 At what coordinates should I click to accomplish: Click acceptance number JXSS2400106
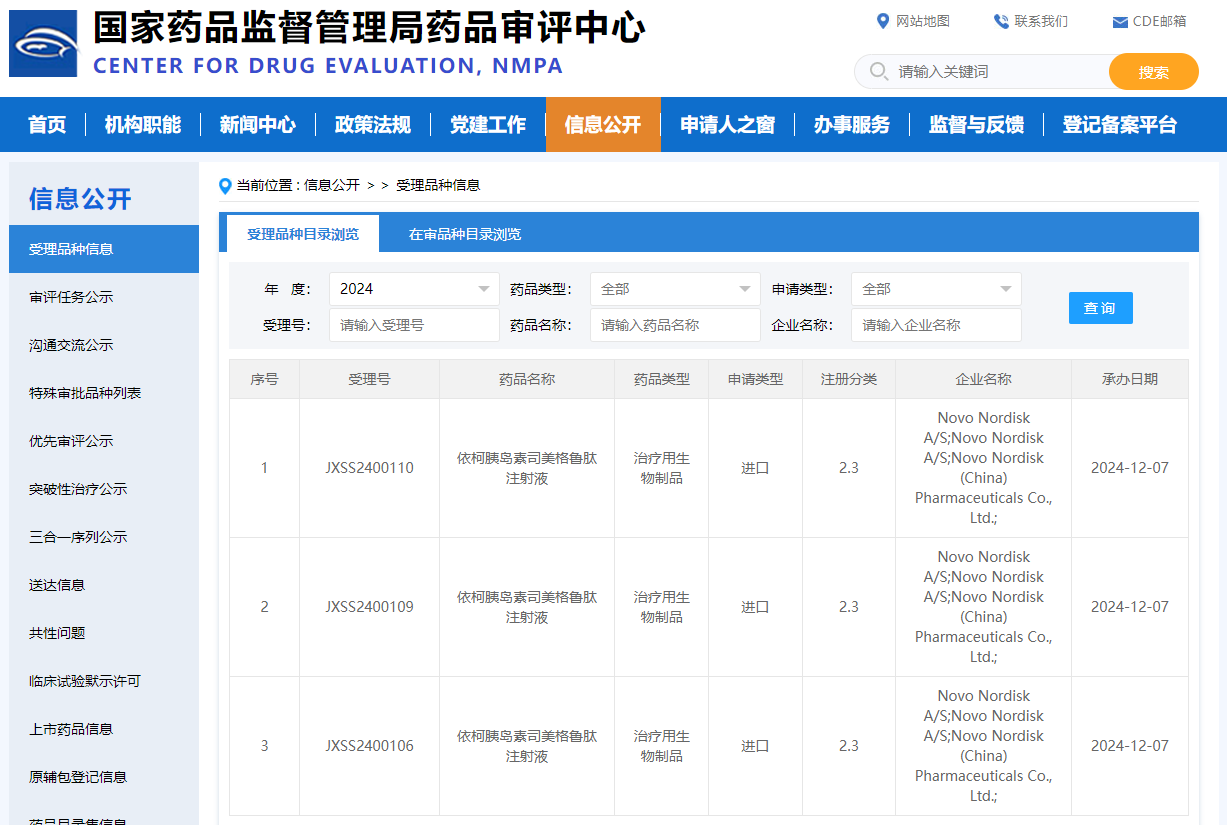point(369,746)
